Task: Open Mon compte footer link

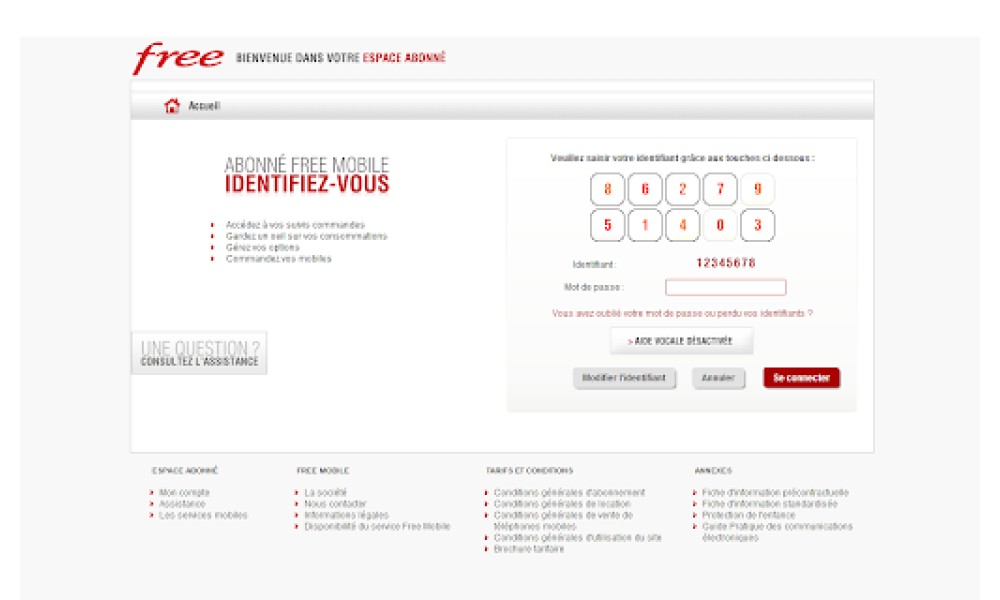Action: coord(184,493)
